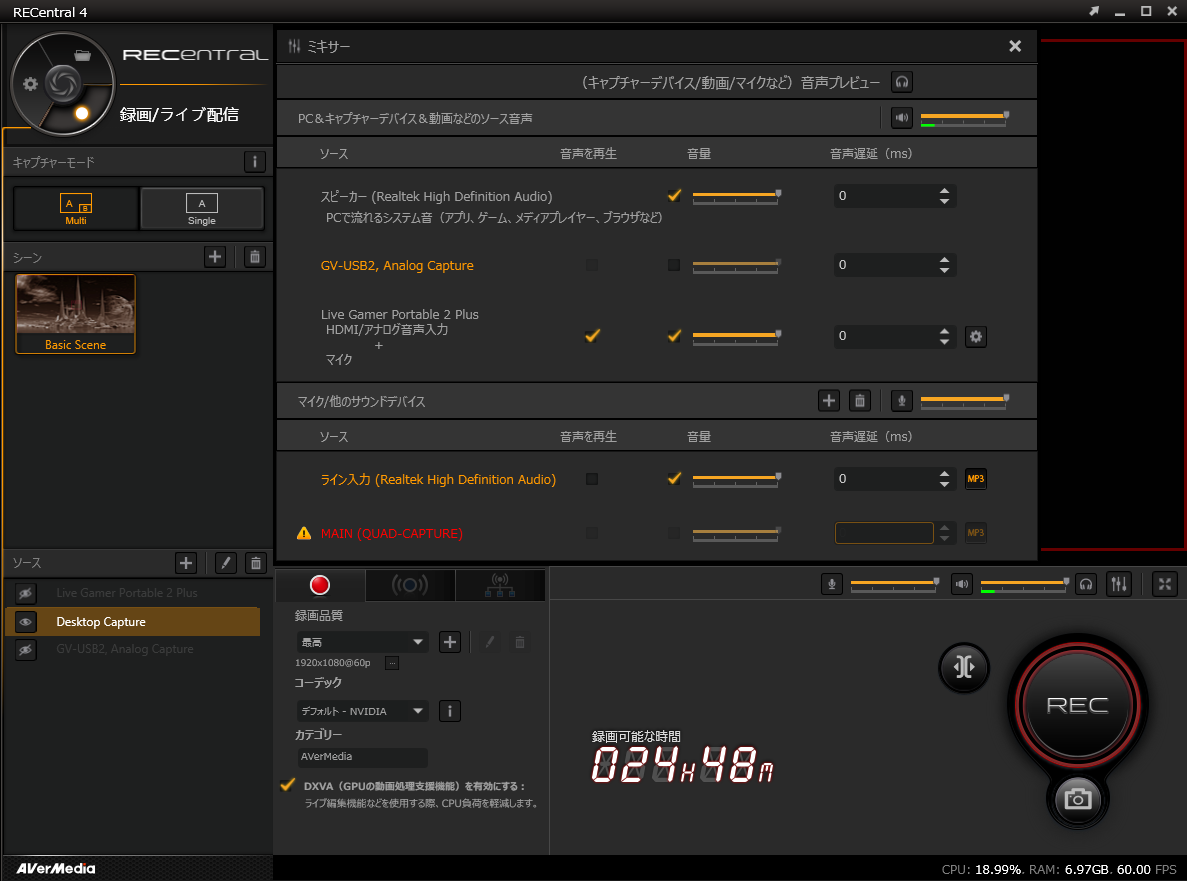1187x881 pixels.
Task: Adjust PC source master volume slider
Action: pyautogui.click(x=964, y=117)
